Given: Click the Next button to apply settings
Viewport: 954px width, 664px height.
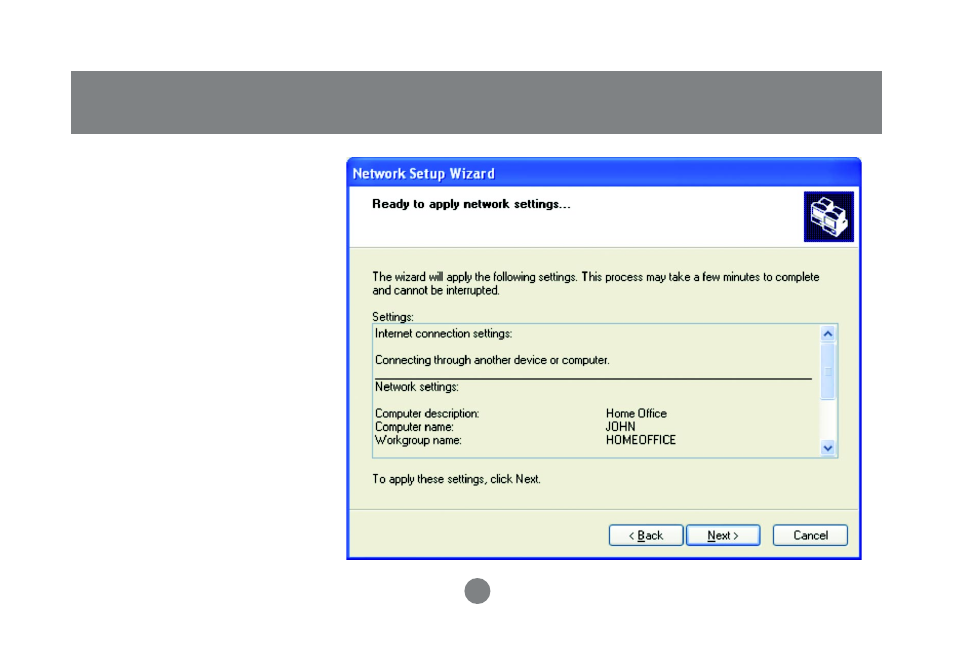Looking at the screenshot, I should tap(723, 536).
